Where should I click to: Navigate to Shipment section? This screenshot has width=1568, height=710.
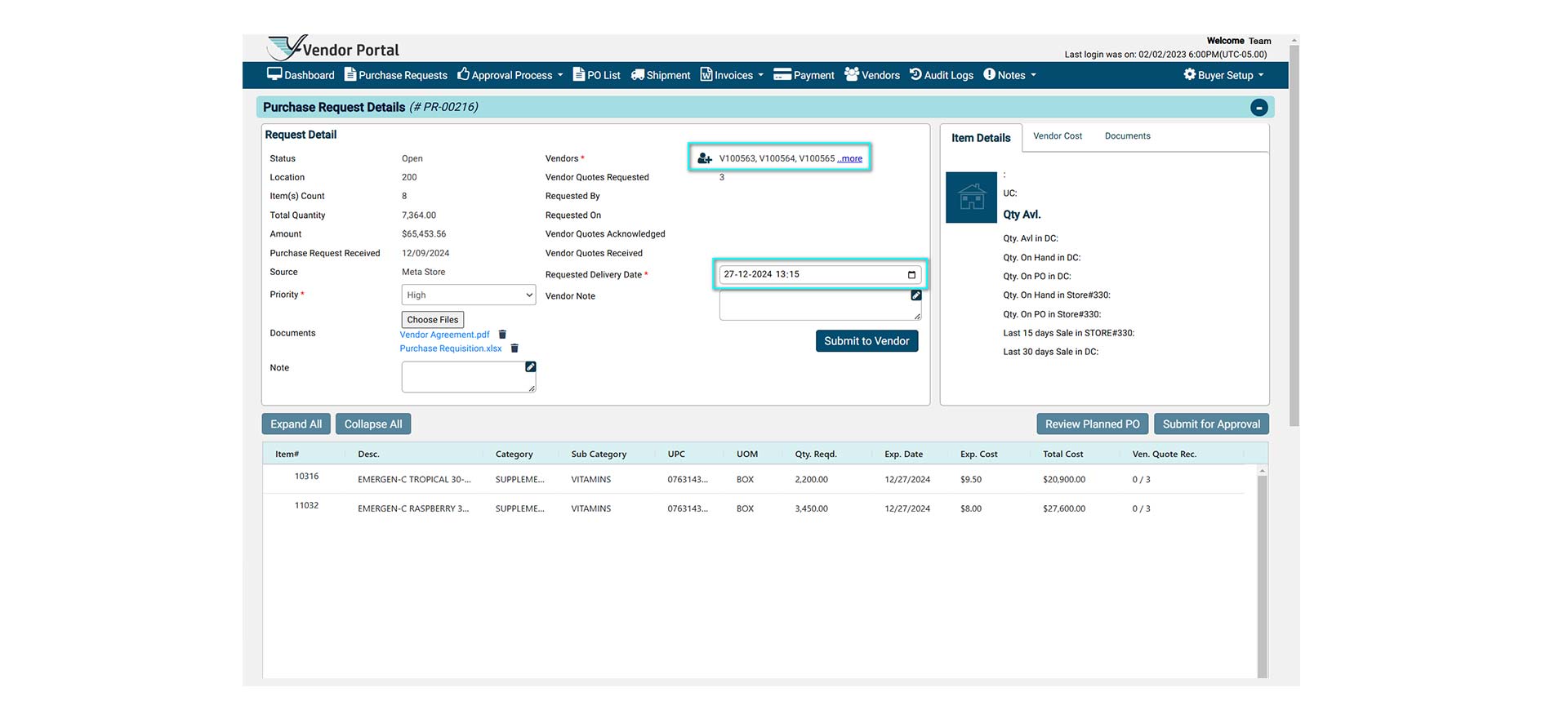661,75
